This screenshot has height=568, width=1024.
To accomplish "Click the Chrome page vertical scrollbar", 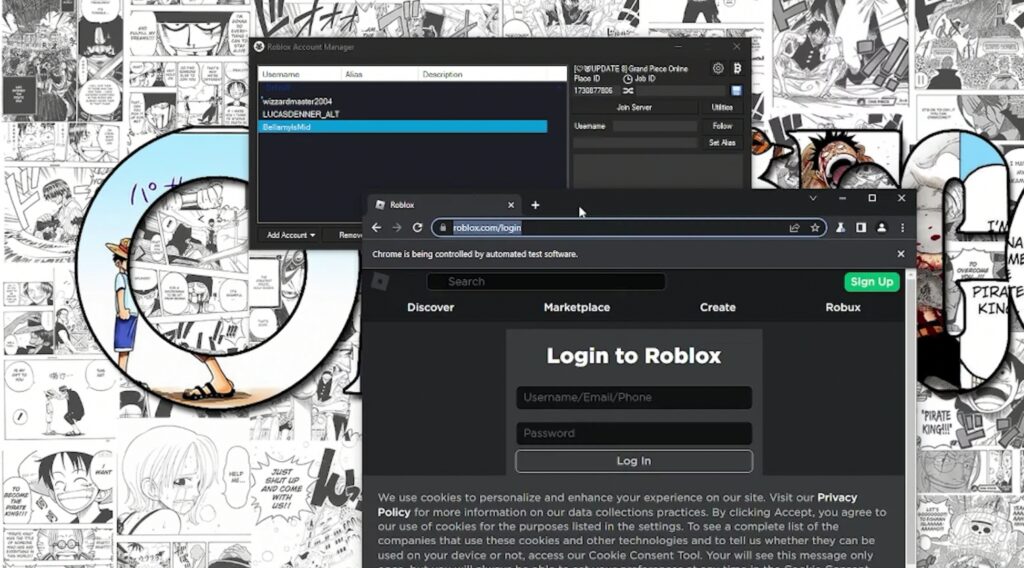I will (x=910, y=418).
